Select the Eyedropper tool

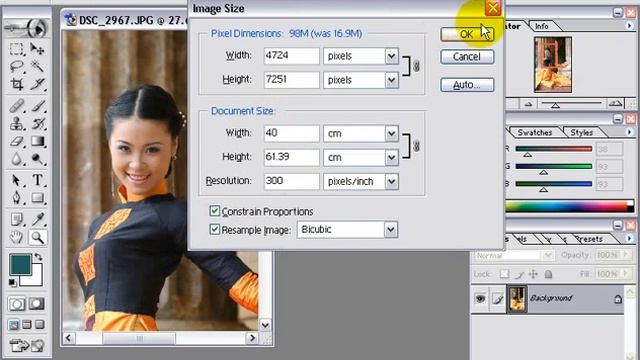click(x=38, y=220)
